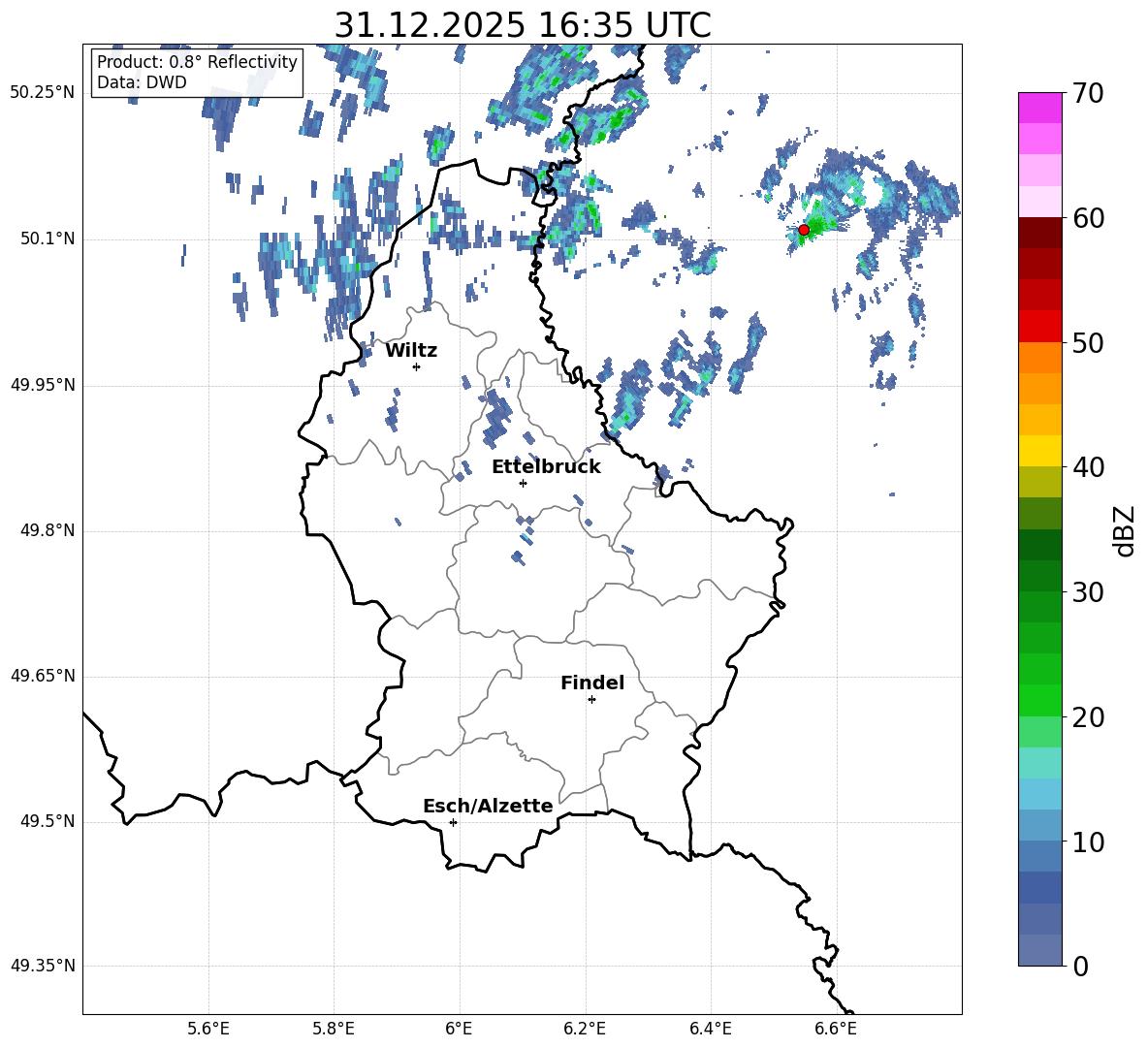
Task: Click the timestamp title 31.12.2025 16:35 UTC
Action: tap(523, 25)
